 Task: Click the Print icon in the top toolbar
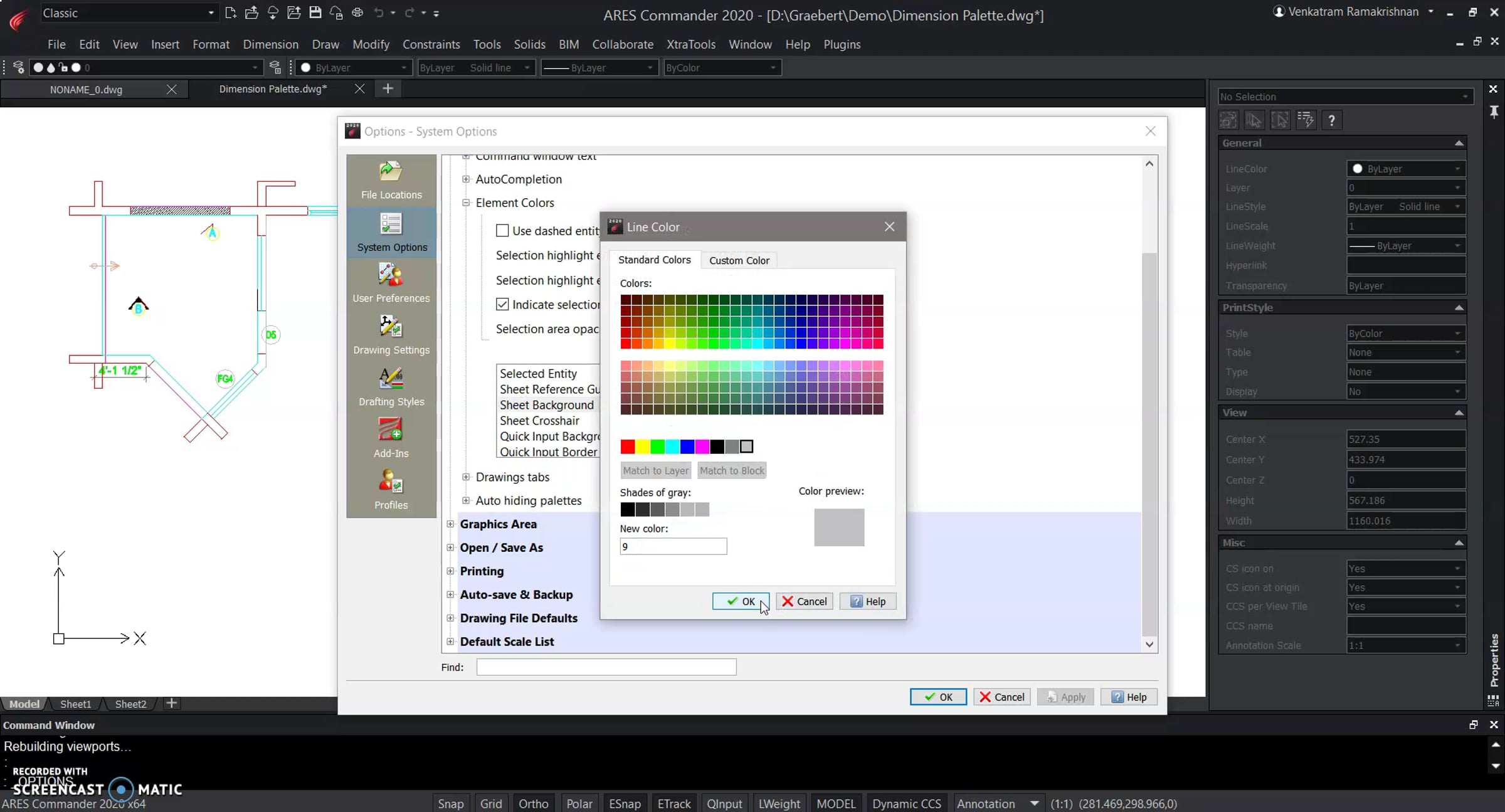tap(357, 13)
